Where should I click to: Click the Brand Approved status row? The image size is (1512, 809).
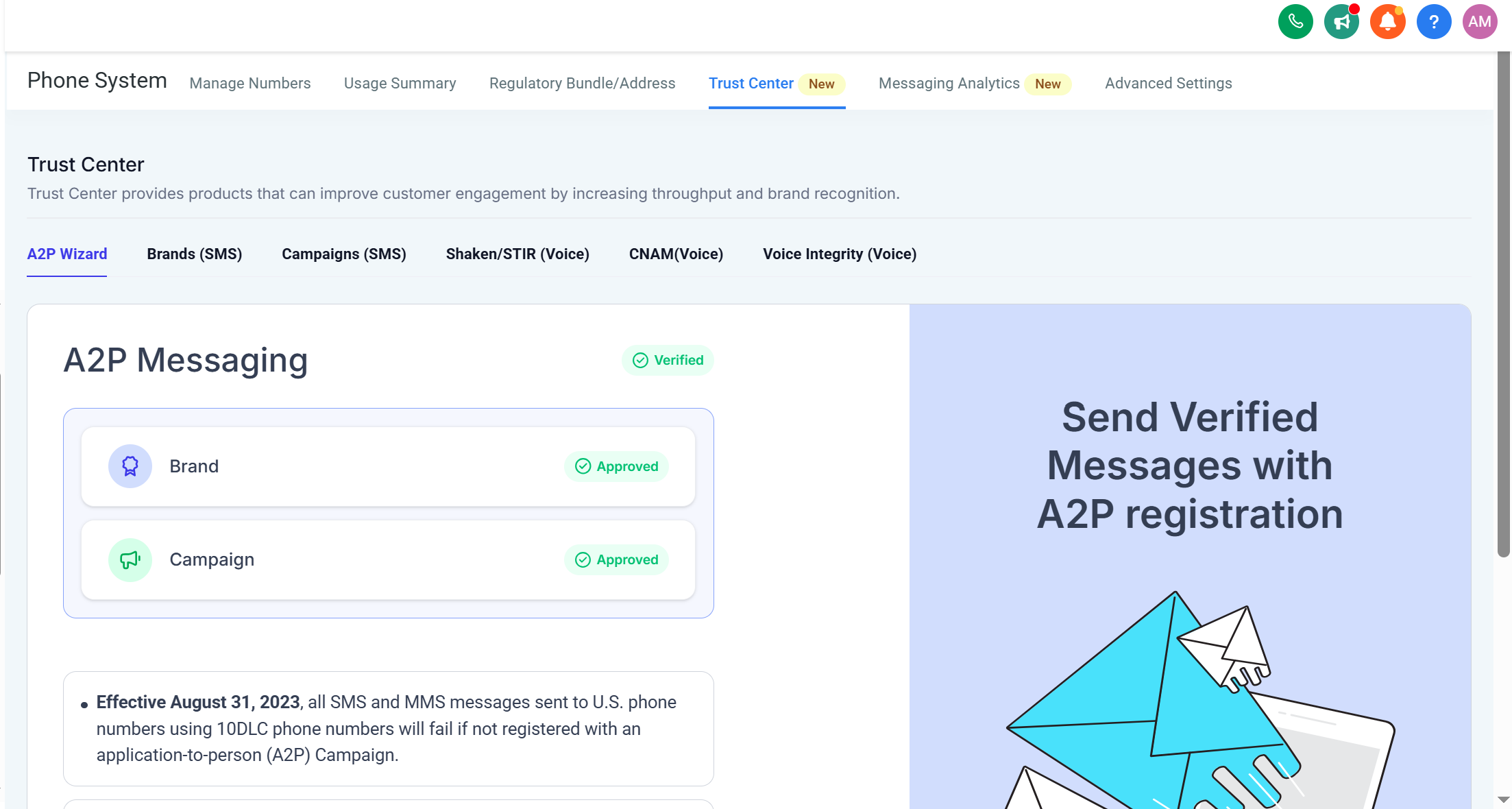click(x=388, y=467)
